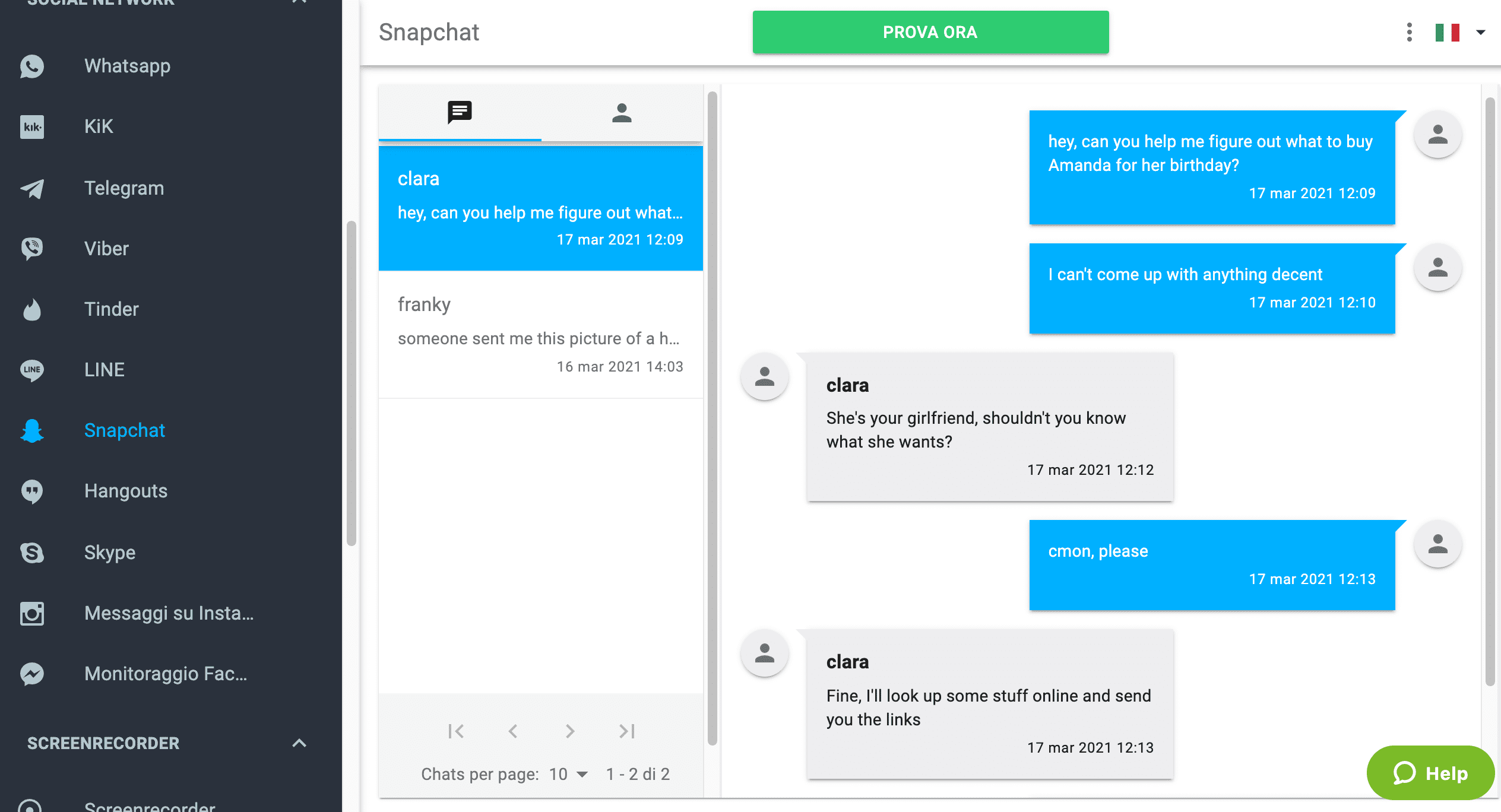The width and height of the screenshot is (1501, 812).
Task: Open the three-dot options menu
Action: pyautogui.click(x=1409, y=32)
